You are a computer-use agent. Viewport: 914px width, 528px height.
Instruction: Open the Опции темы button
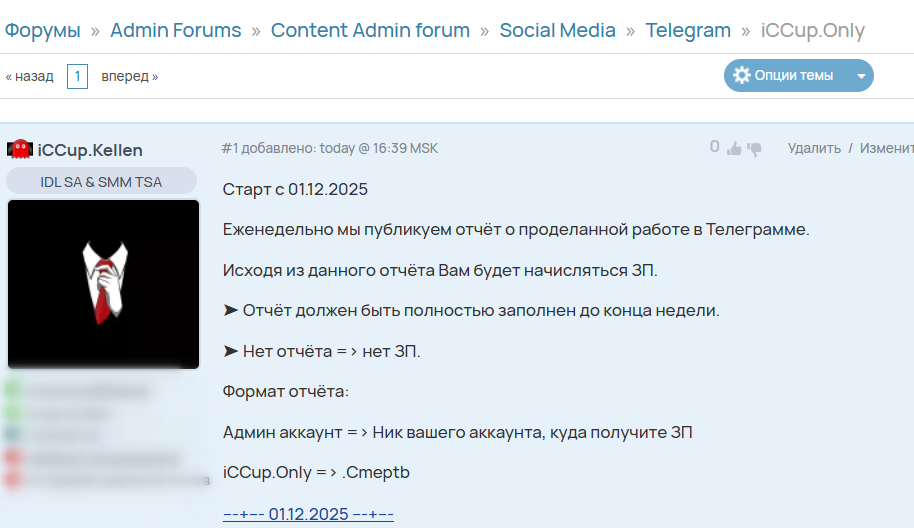tap(798, 75)
